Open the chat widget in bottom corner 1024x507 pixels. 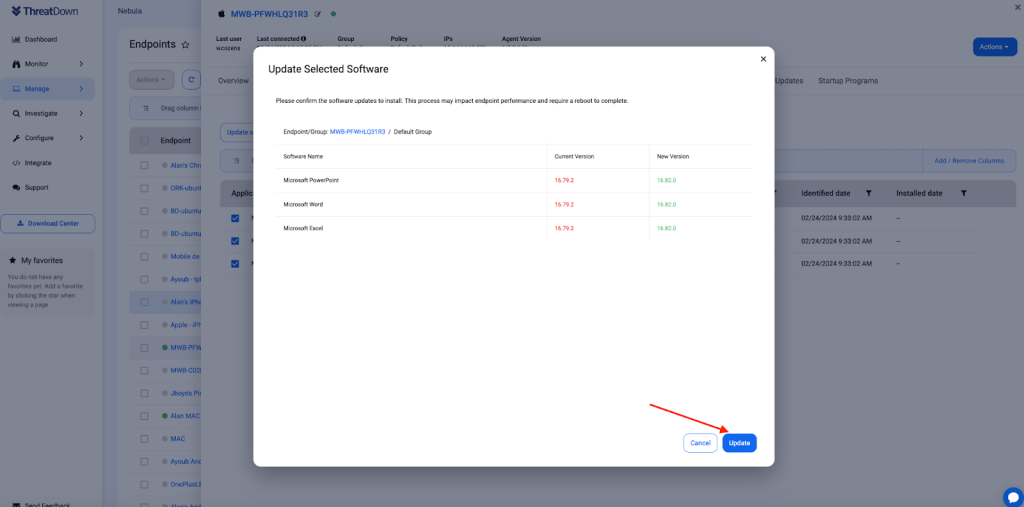[x=1012, y=496]
